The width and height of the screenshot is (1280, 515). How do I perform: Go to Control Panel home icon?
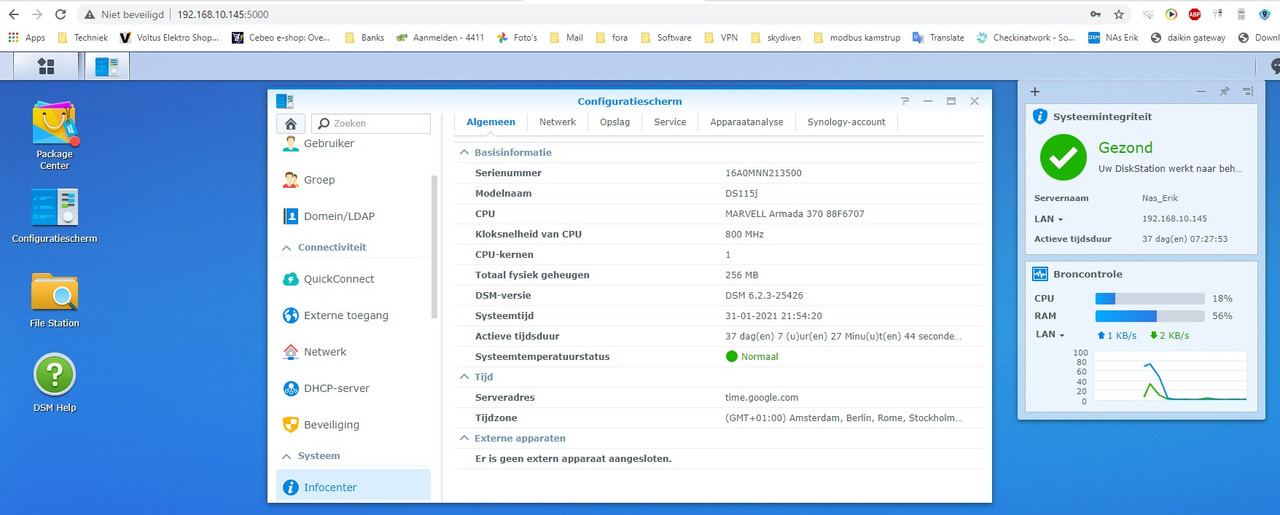[290, 124]
